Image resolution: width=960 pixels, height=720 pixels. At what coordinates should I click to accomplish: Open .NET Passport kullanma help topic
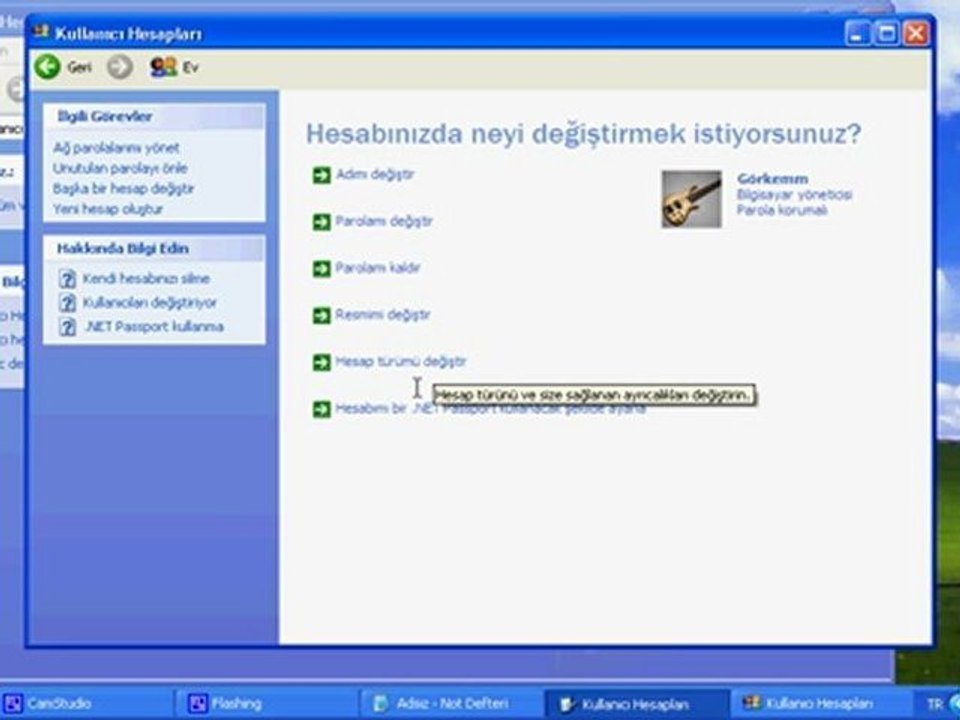point(154,326)
